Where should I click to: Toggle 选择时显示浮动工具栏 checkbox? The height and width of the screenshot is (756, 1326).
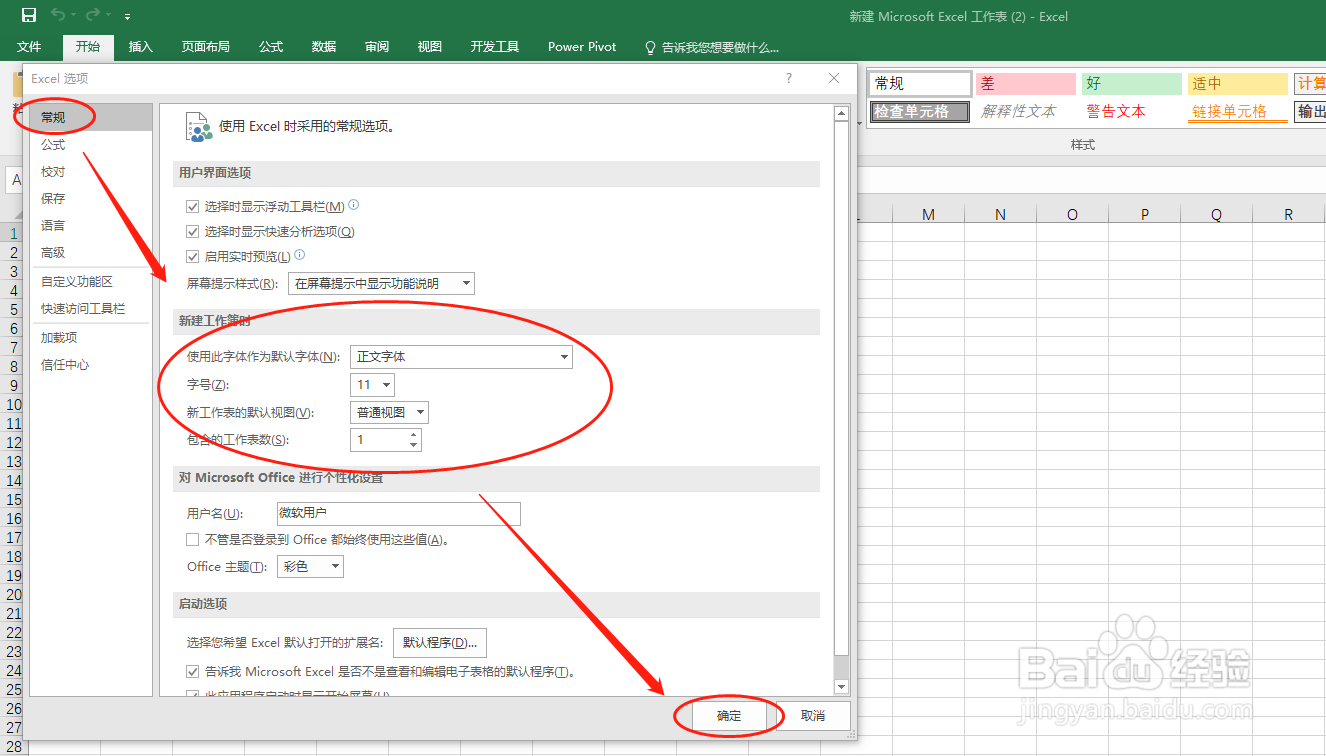coord(193,206)
